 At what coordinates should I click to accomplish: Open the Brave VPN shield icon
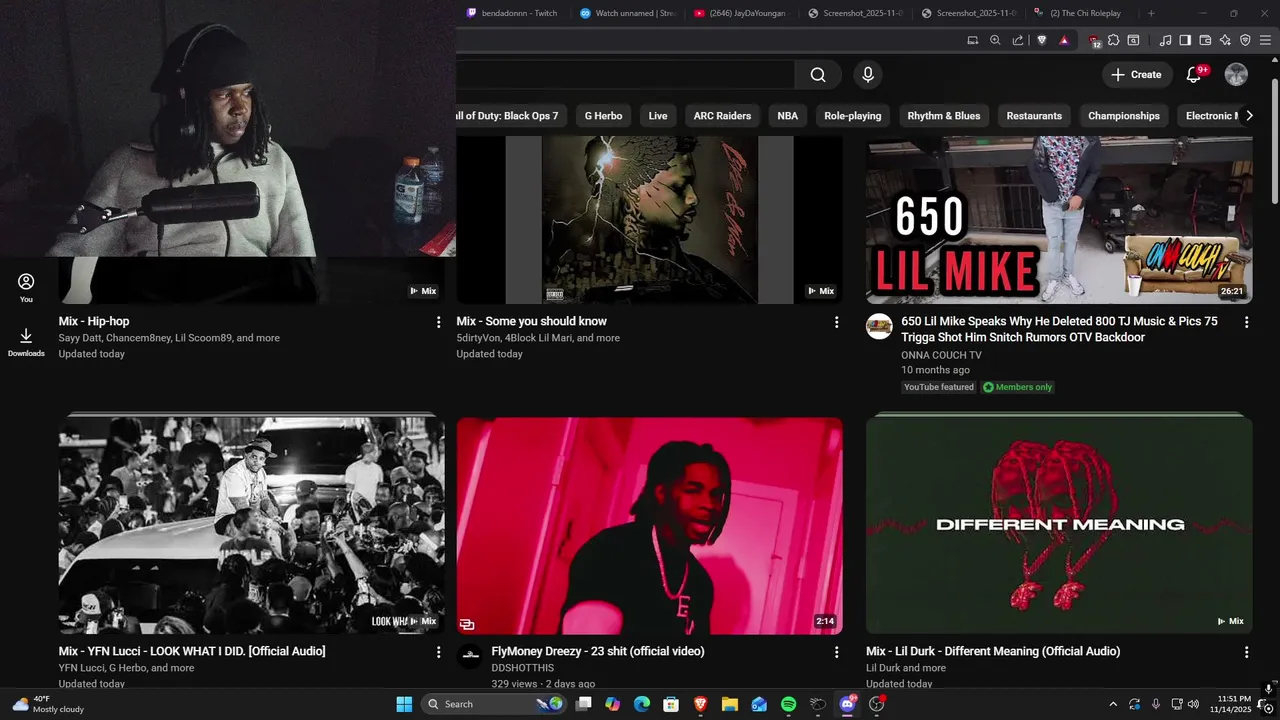coord(1245,40)
